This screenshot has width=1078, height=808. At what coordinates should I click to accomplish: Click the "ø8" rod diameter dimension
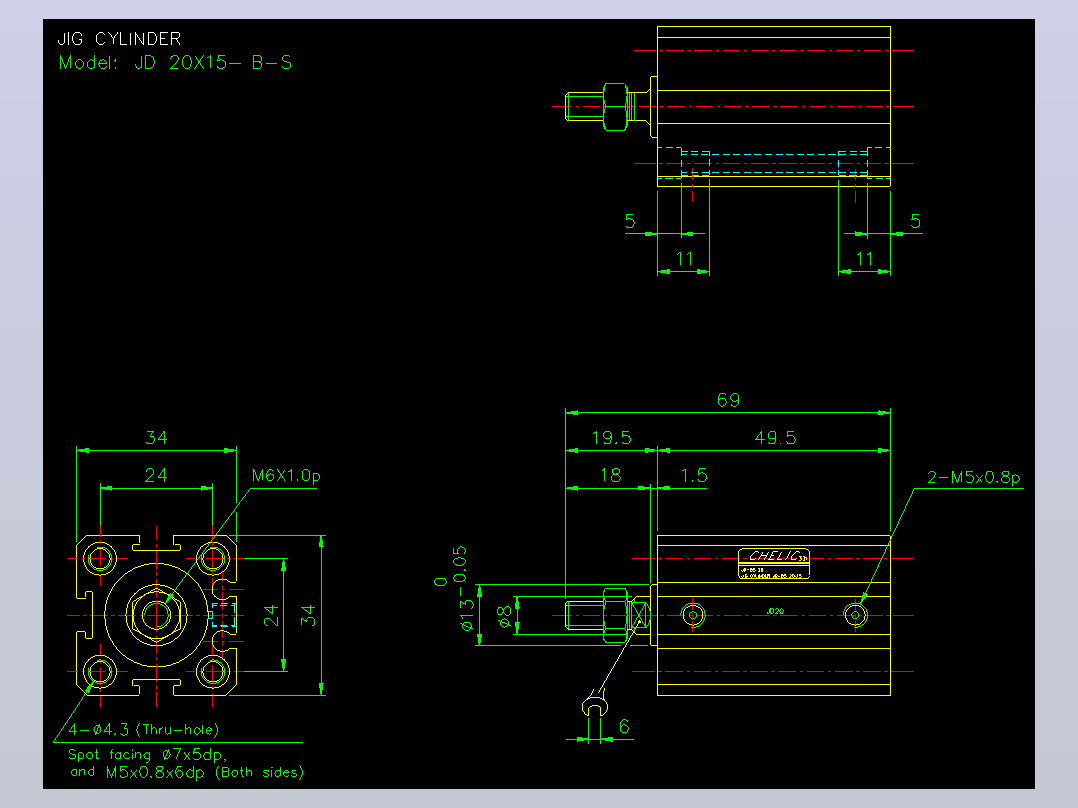pos(505,616)
